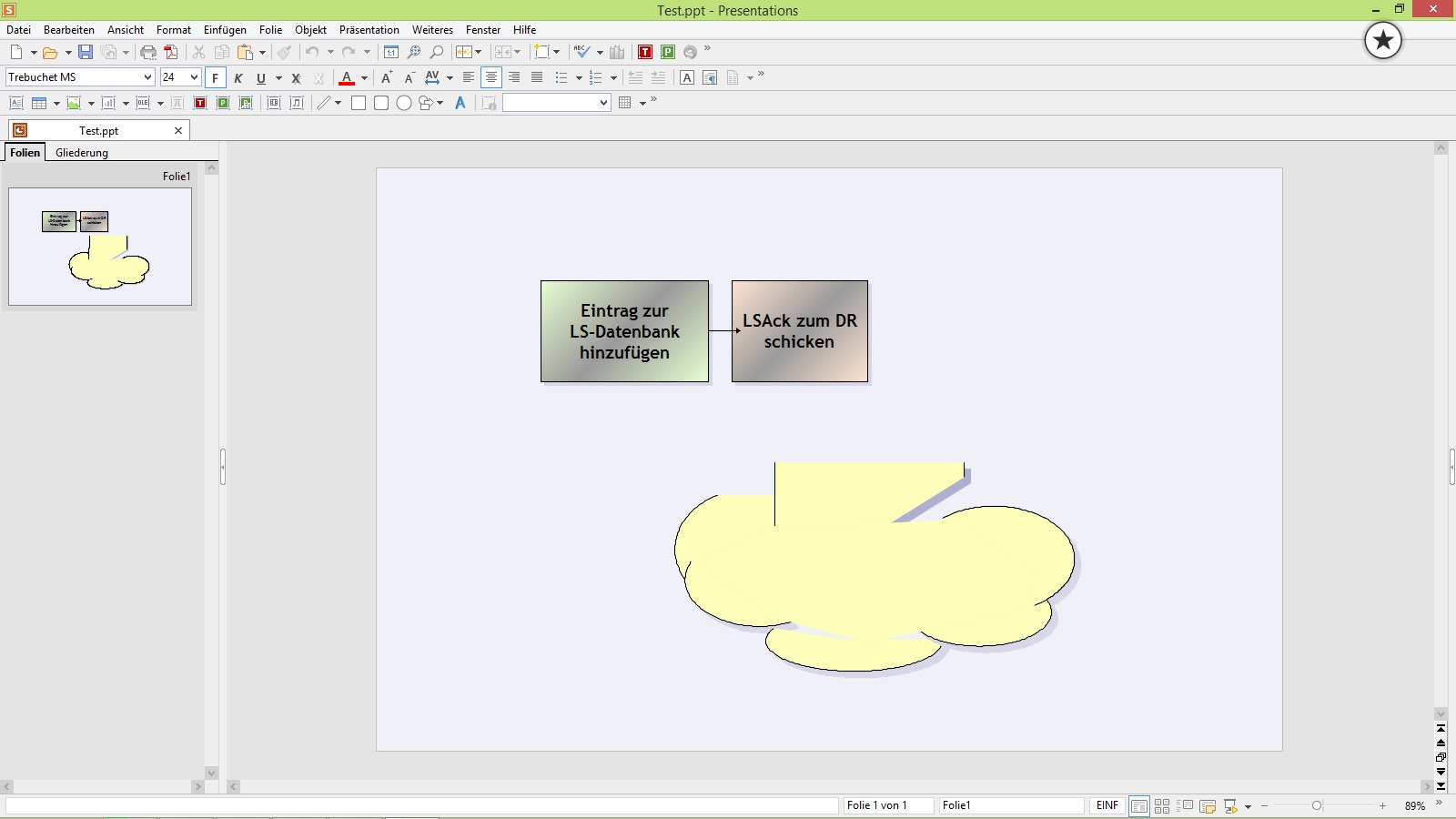
Task: Click the Undo arrow icon
Action: pyautogui.click(x=312, y=52)
